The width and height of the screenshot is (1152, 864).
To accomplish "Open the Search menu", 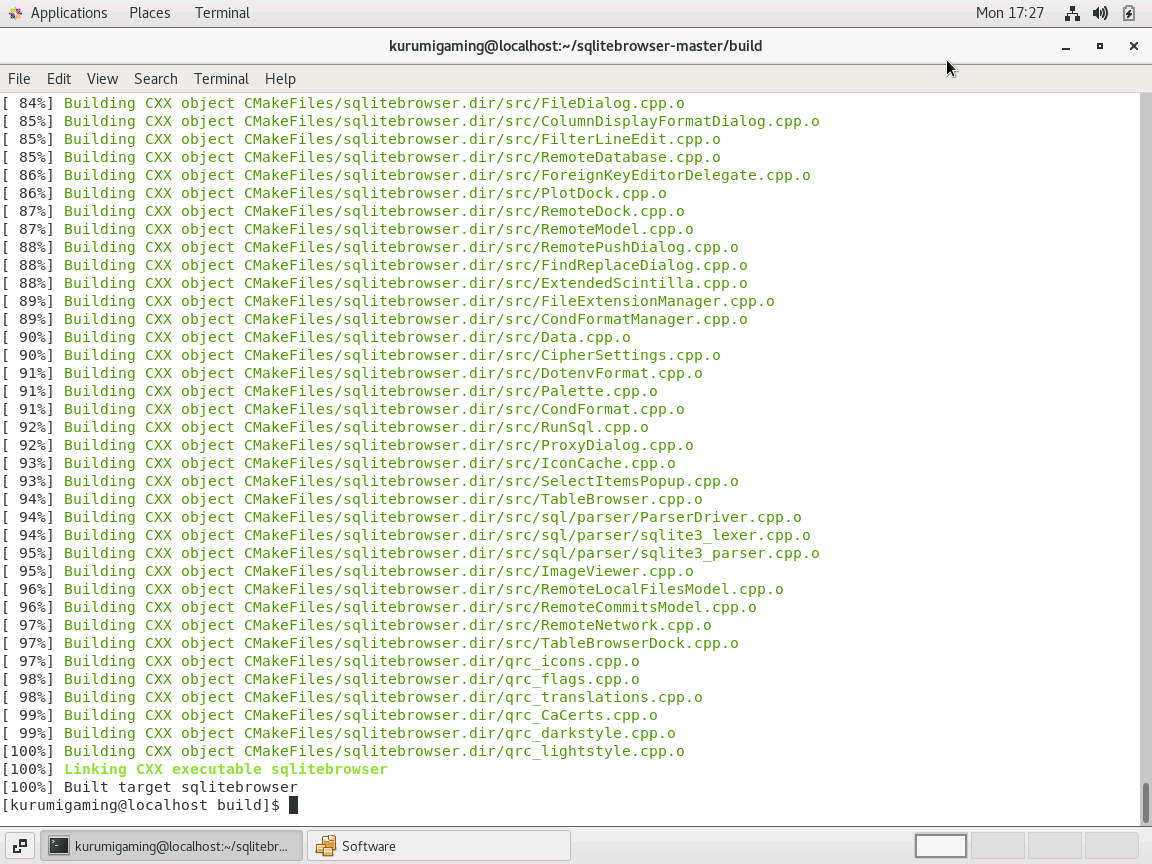I will point(155,78).
